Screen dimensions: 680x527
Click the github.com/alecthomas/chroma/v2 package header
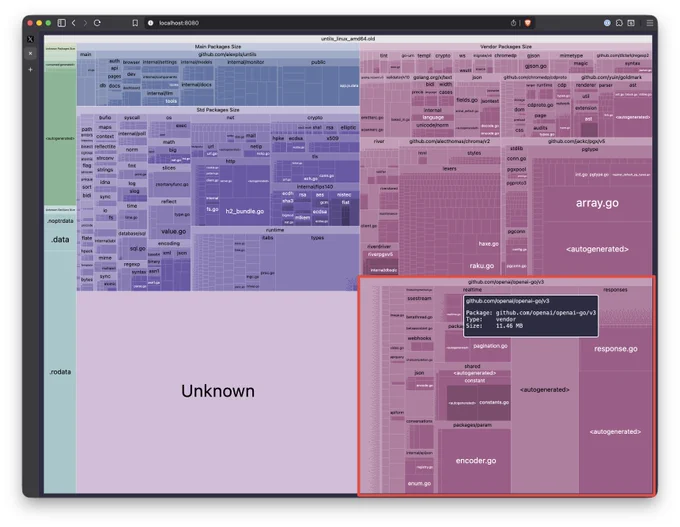click(x=450, y=141)
